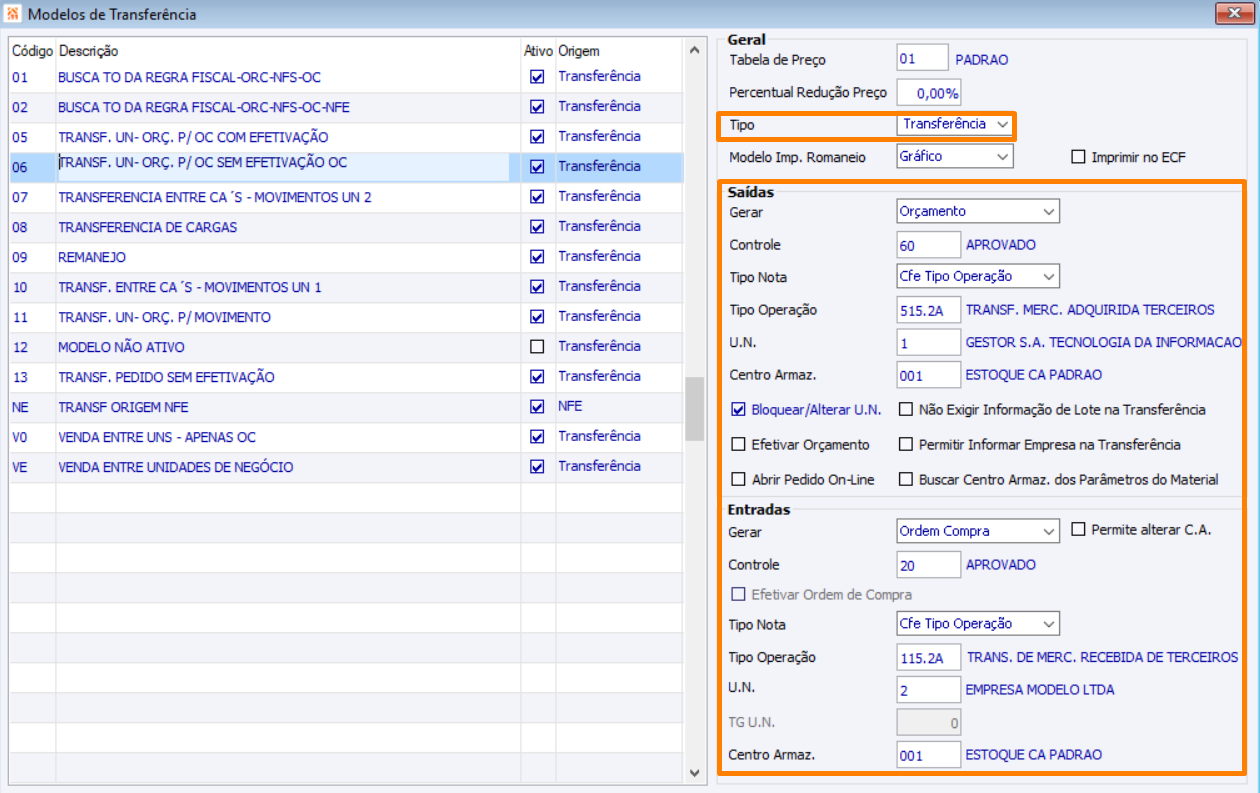Image resolution: width=1260 pixels, height=793 pixels.
Task: Click Entradas Centro Armaz. field
Action: click(x=928, y=755)
